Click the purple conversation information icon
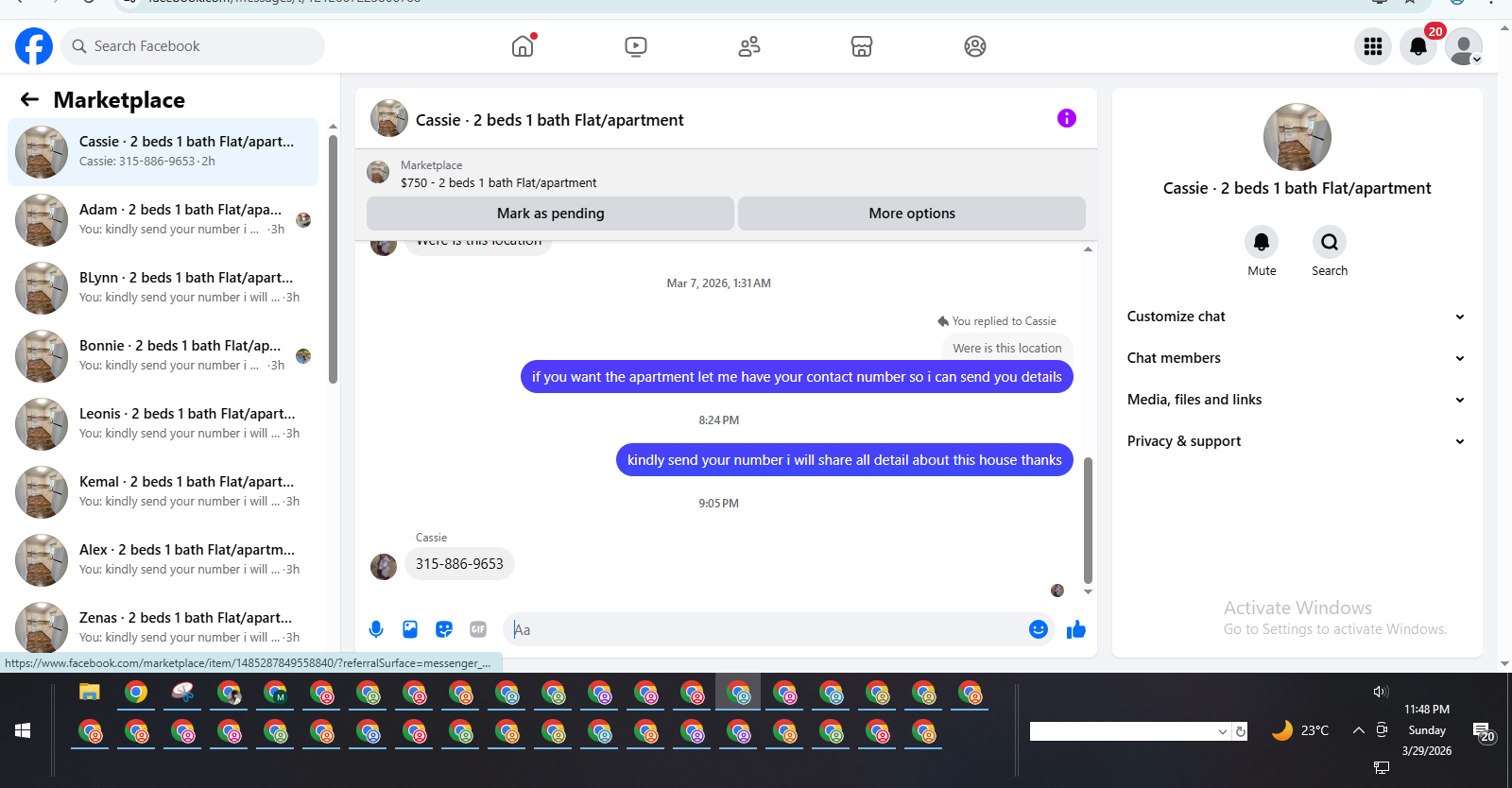Viewport: 1512px width, 788px height. tap(1067, 118)
